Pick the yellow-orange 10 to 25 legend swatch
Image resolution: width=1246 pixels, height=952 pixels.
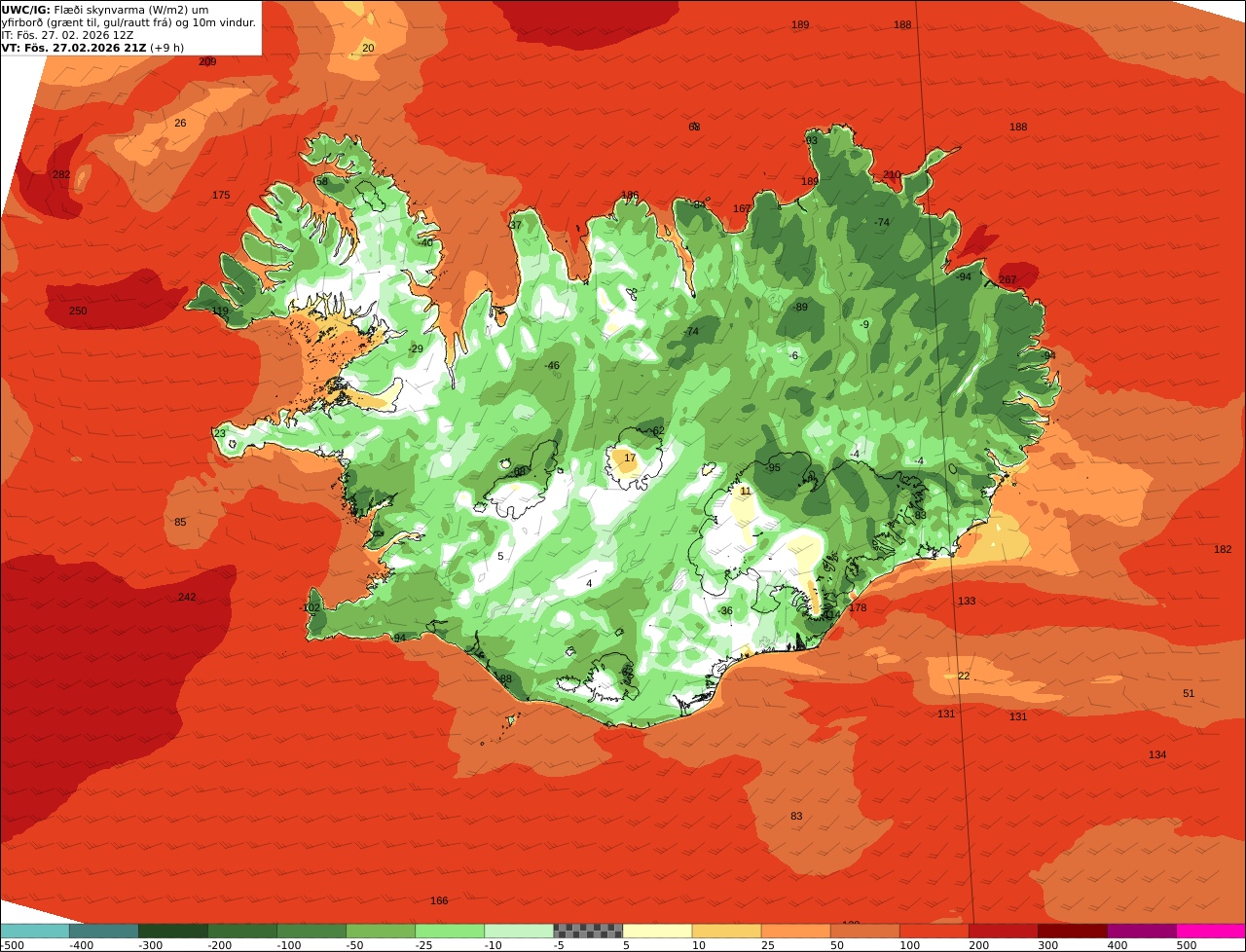(x=726, y=931)
